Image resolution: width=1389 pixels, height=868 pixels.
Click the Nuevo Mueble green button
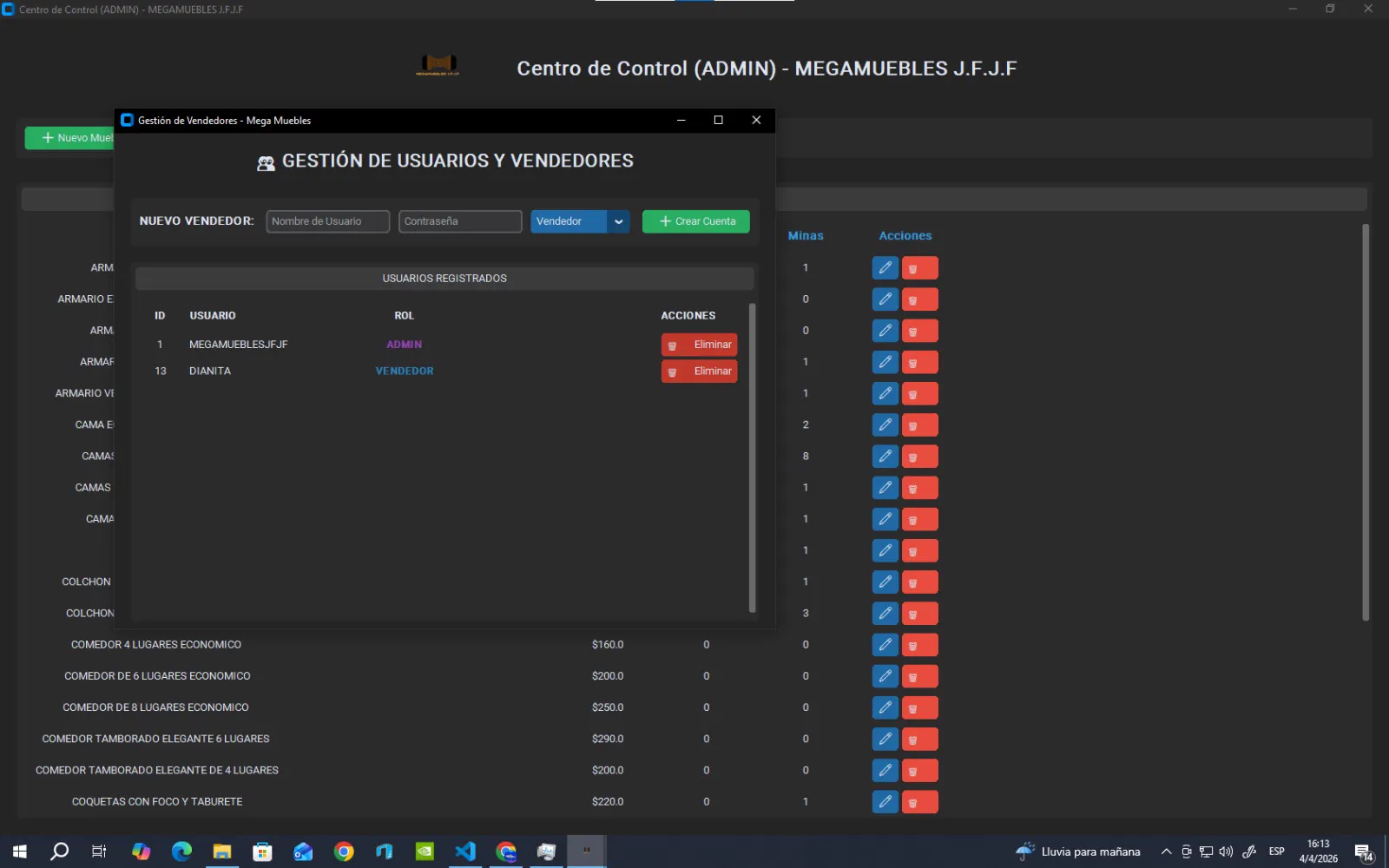[71, 138]
